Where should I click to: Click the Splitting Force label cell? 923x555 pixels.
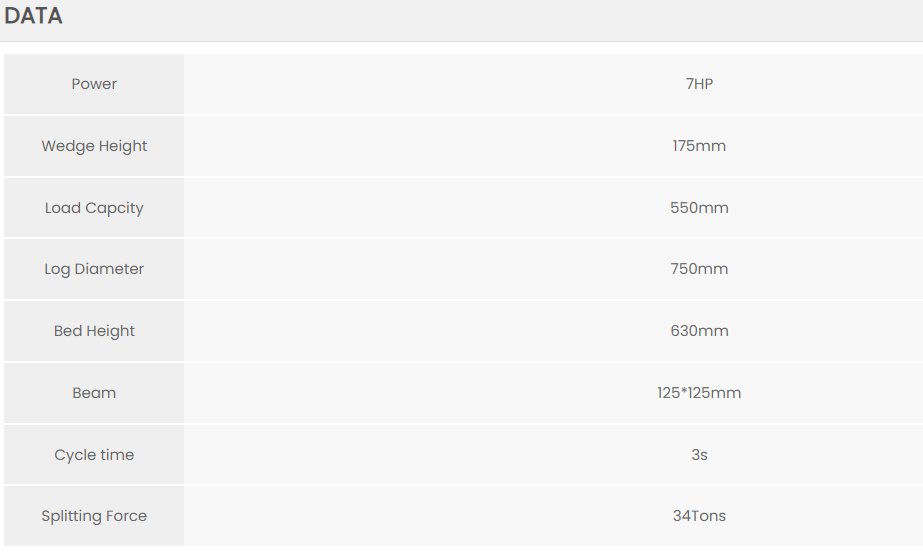(x=94, y=516)
